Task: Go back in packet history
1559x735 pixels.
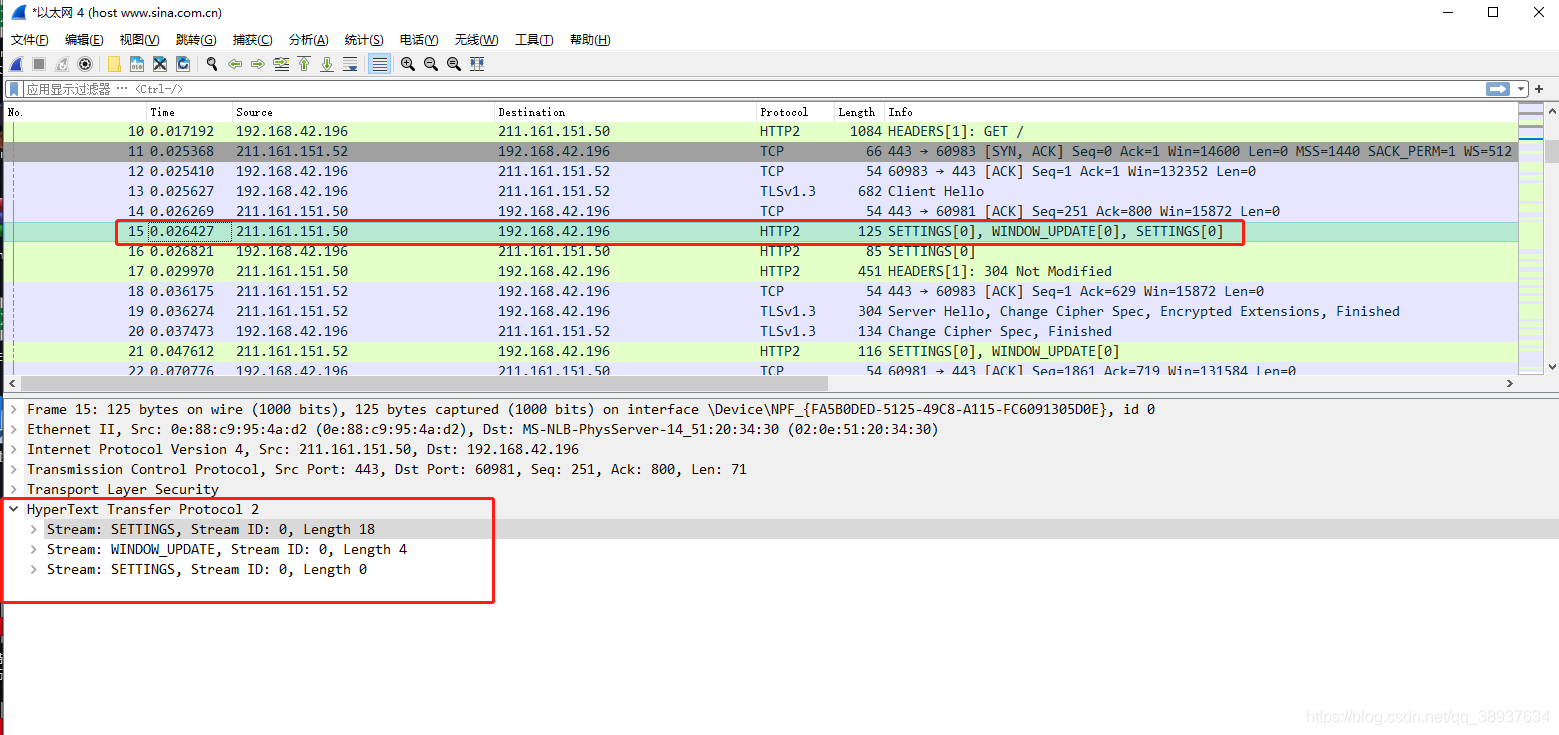Action: coord(235,64)
